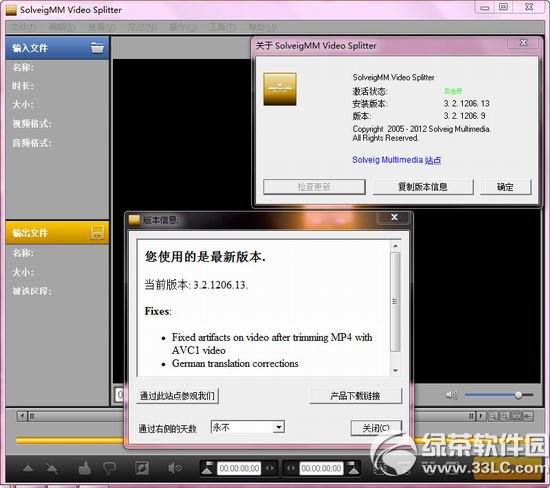Click the 'Fixed artifacts on video' bullet

pyautogui.click(x=272, y=343)
